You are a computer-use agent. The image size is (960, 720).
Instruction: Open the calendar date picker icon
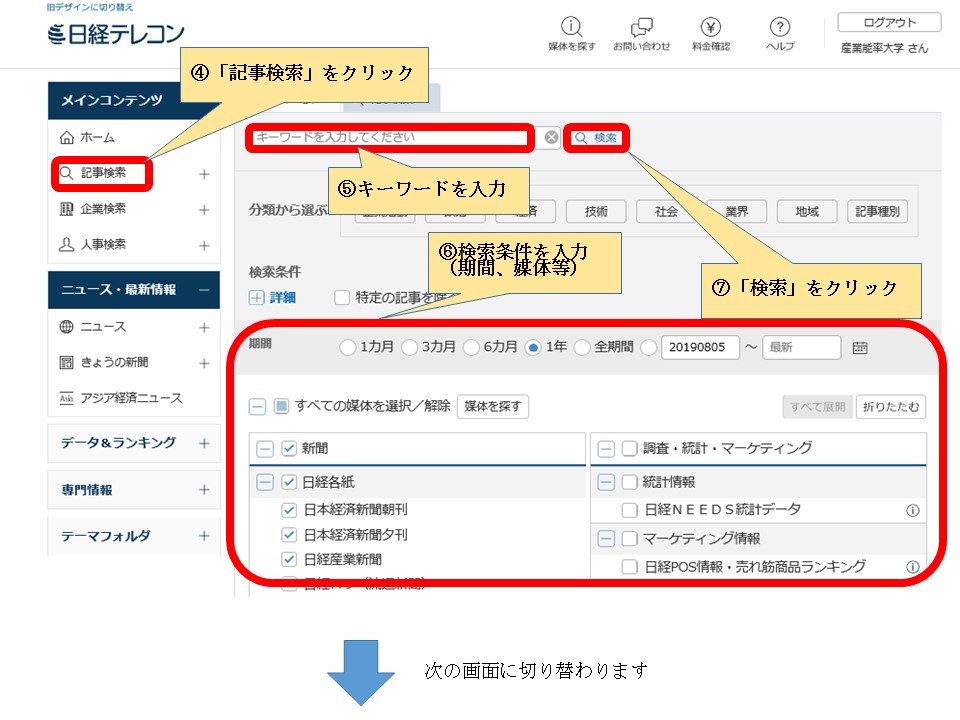(860, 347)
